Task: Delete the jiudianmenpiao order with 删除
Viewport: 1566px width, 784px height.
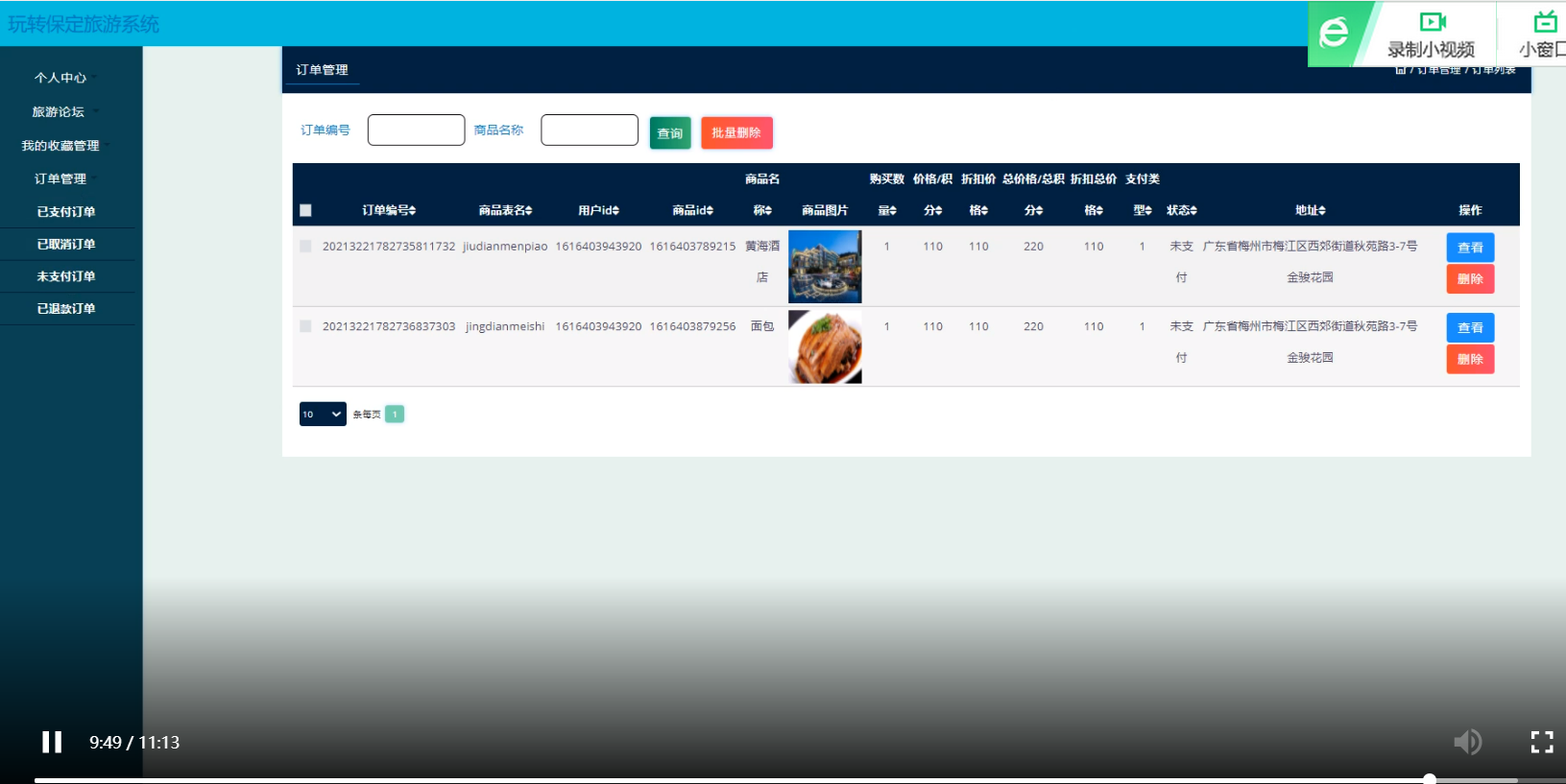Action: coord(1470,279)
